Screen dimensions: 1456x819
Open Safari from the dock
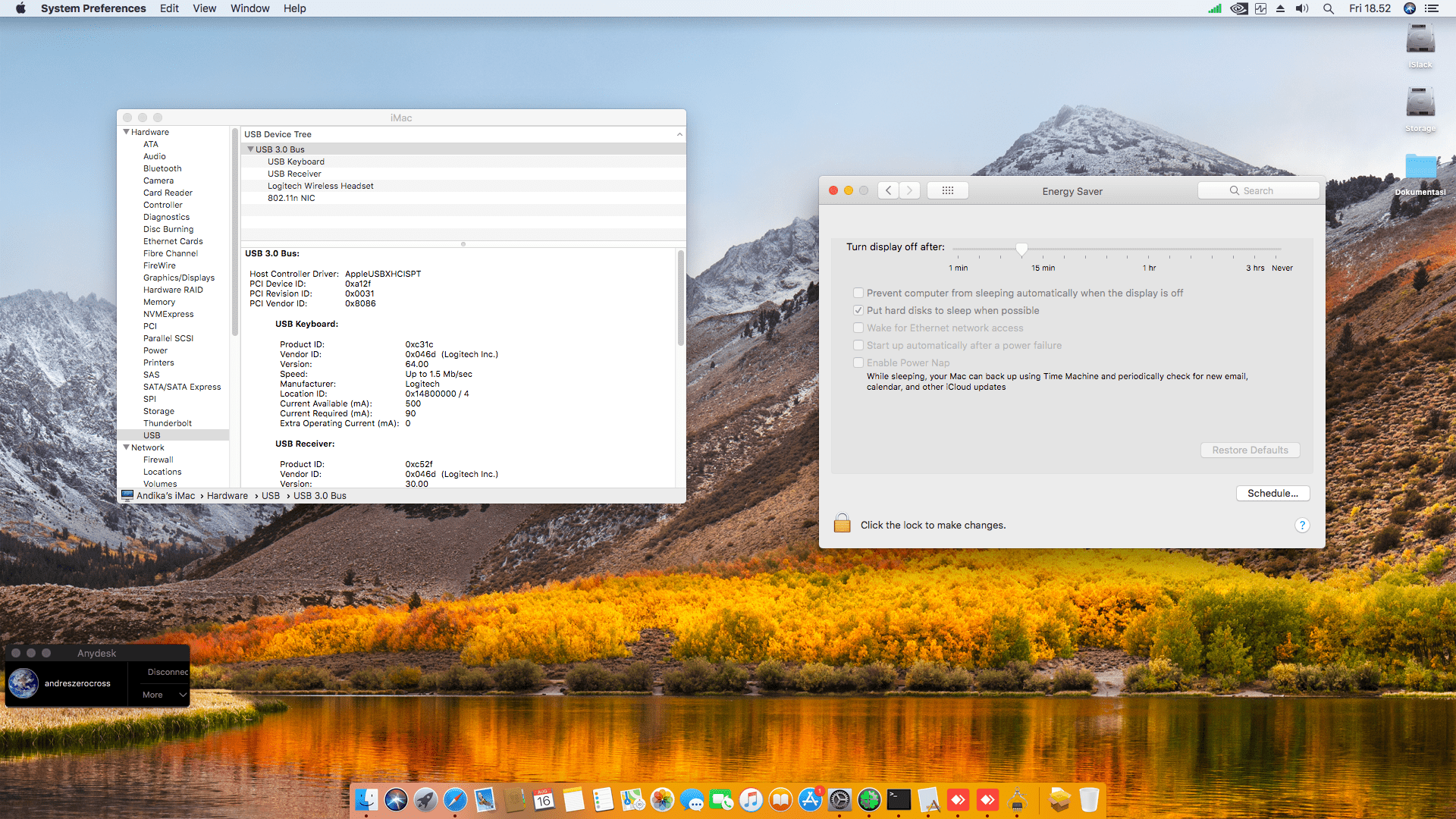[455, 799]
